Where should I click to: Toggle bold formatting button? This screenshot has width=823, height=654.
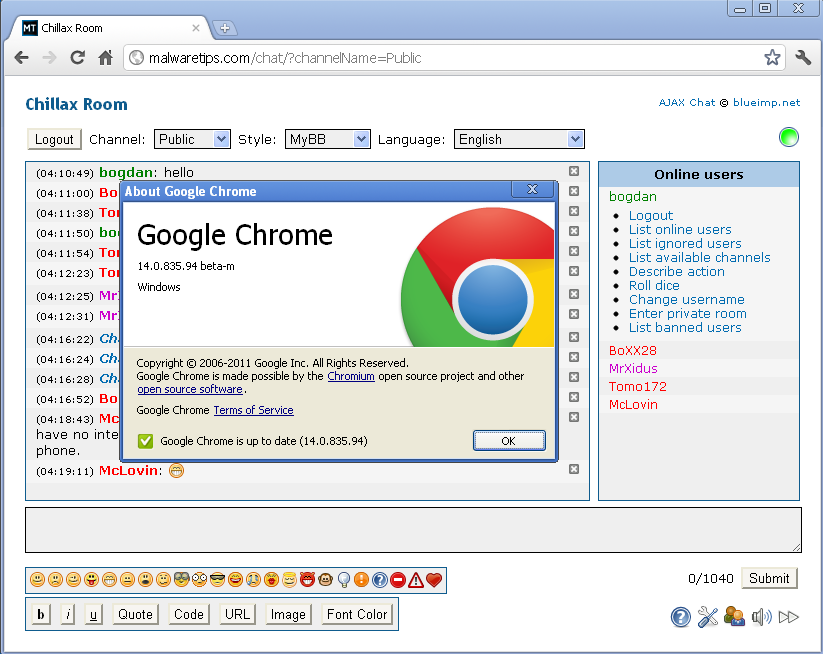[41, 614]
